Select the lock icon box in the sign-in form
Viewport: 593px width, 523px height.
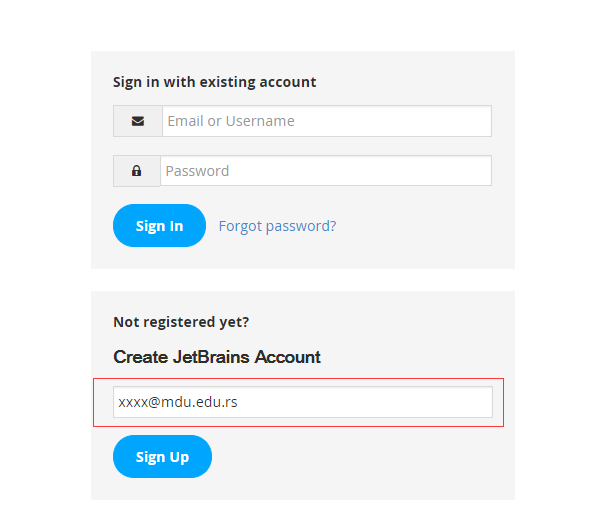[x=137, y=171]
